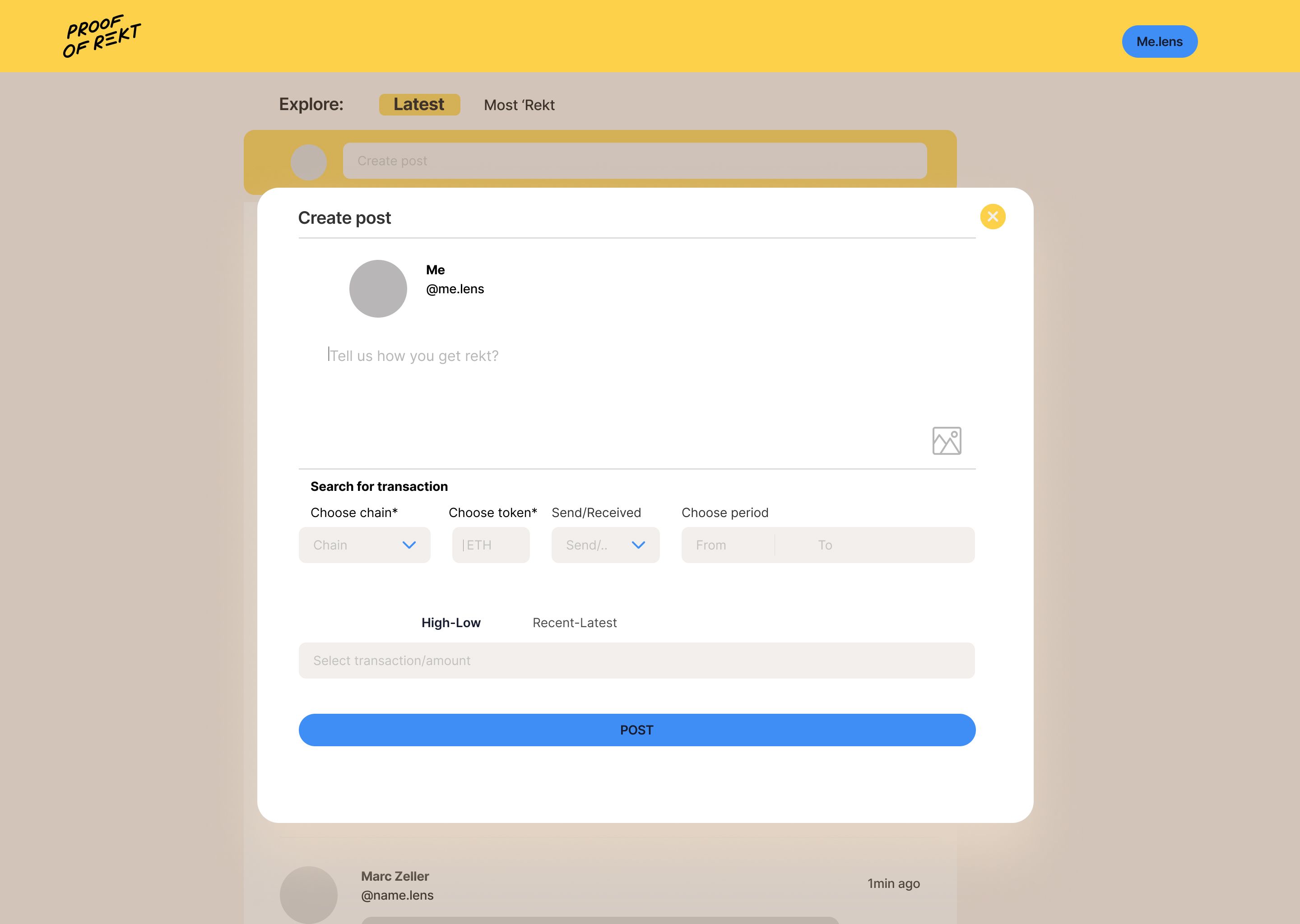Click the POST button to submit

[x=637, y=729]
